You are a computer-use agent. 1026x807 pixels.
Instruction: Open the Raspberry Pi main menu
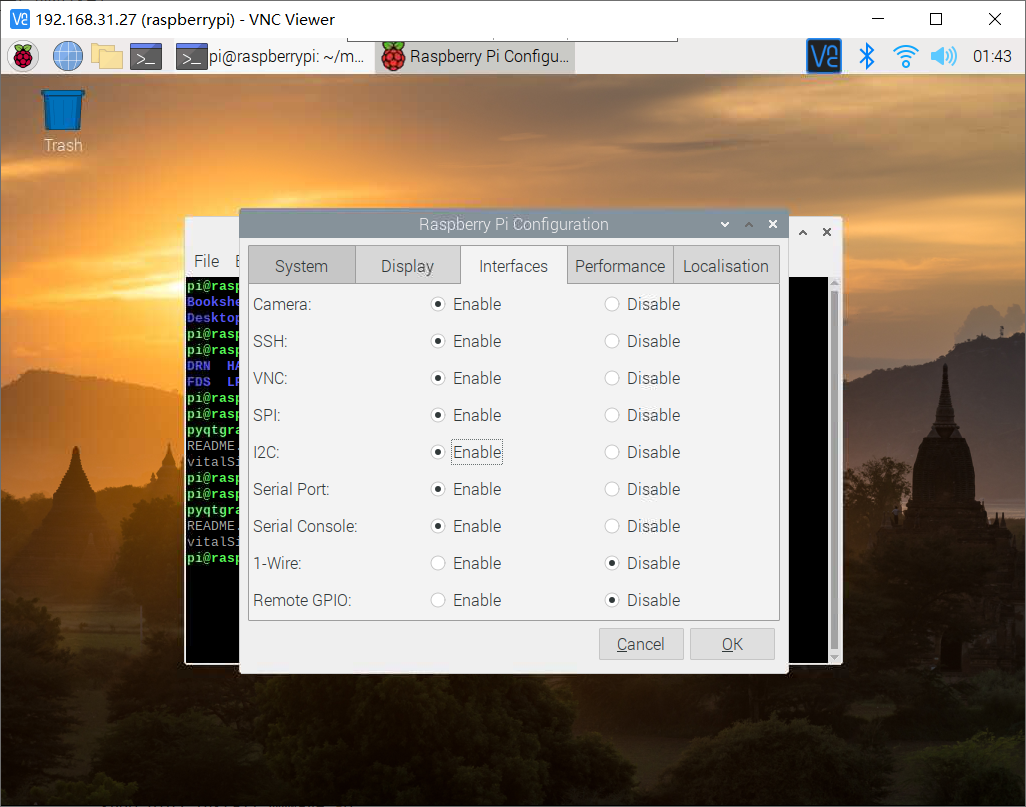23,57
